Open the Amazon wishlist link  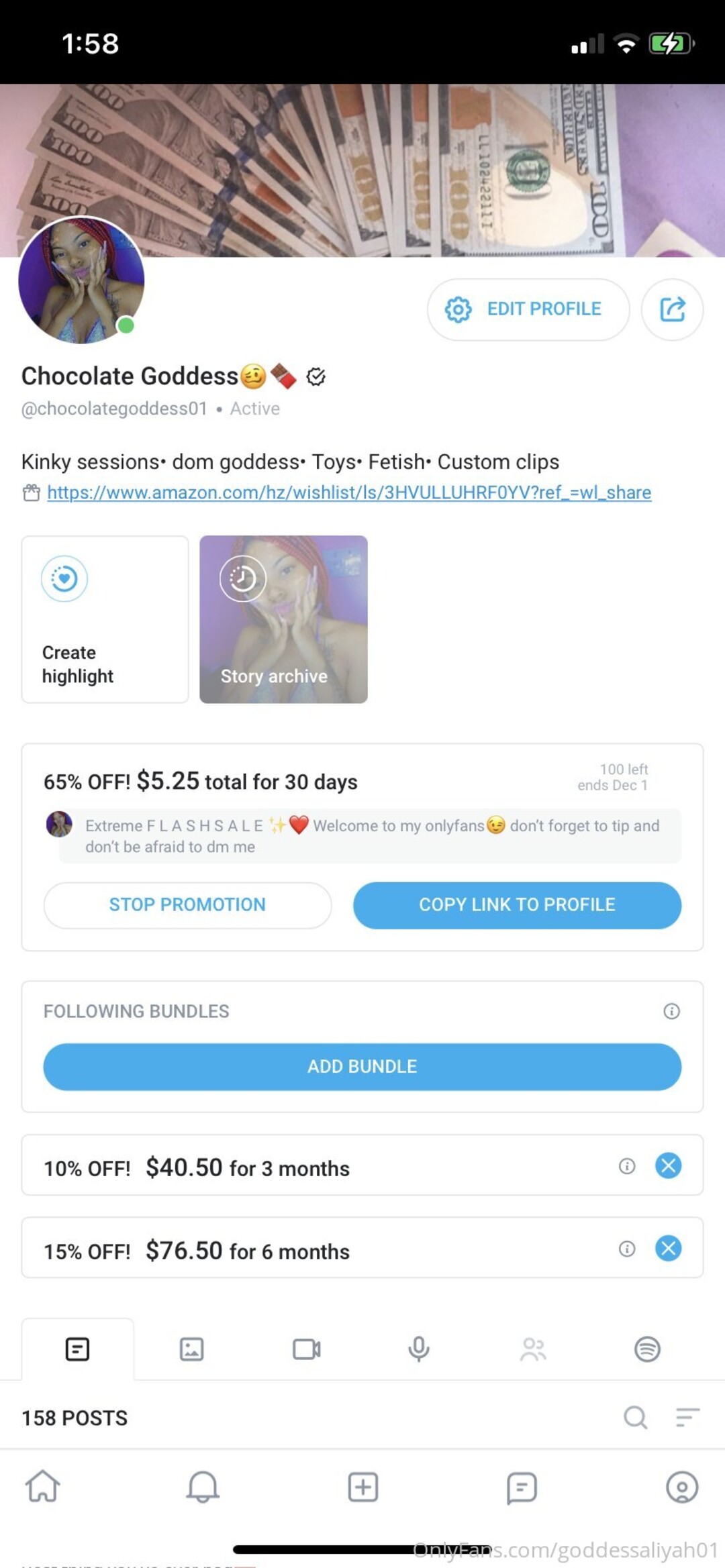[x=349, y=492]
